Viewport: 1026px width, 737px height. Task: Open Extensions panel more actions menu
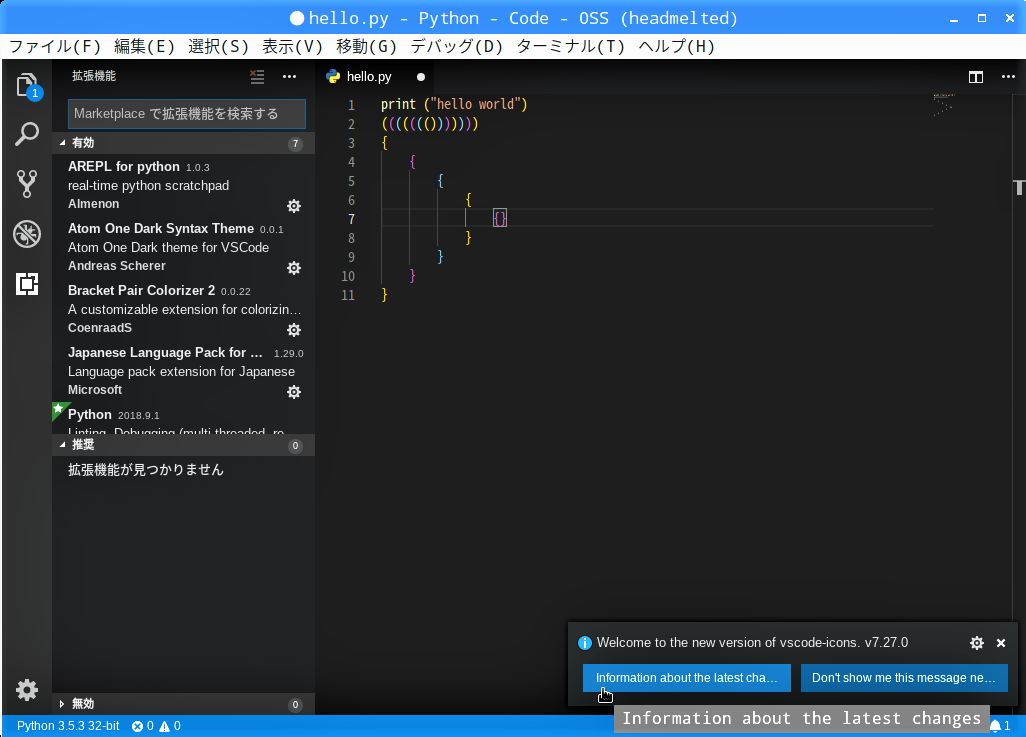[x=289, y=77]
